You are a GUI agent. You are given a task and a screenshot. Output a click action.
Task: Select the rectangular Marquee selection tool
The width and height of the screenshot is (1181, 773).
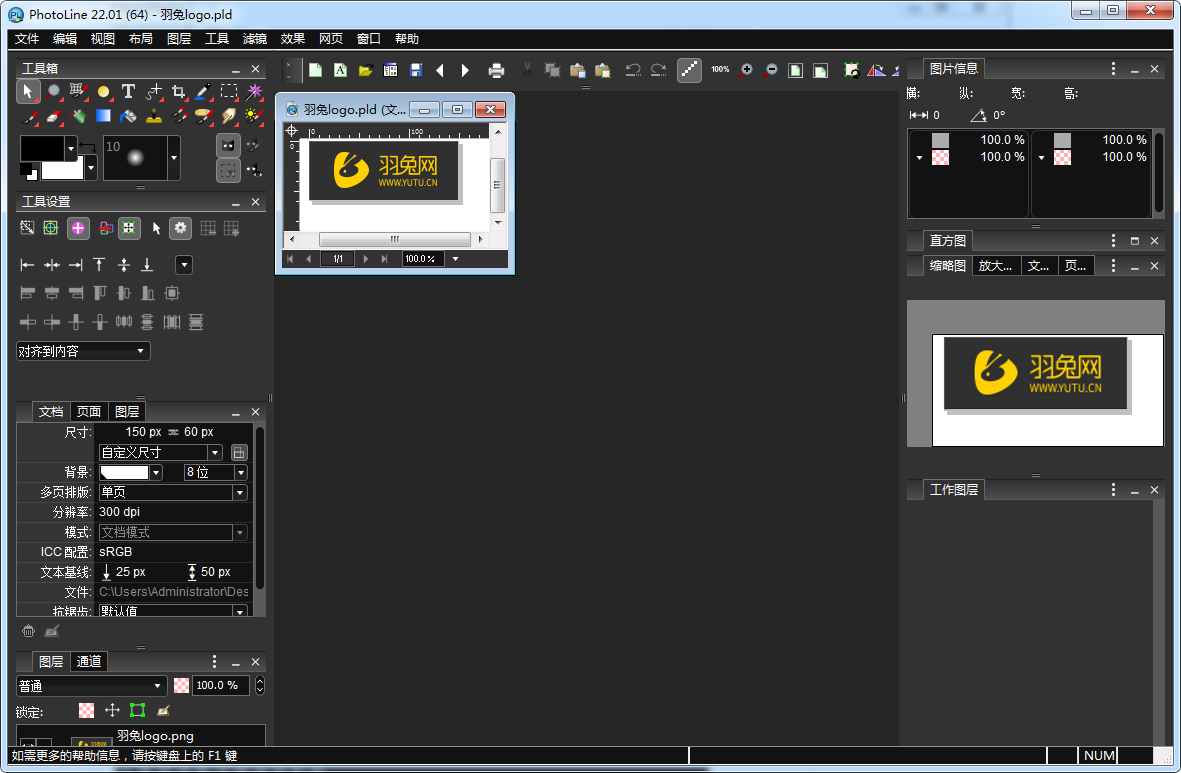tap(229, 91)
